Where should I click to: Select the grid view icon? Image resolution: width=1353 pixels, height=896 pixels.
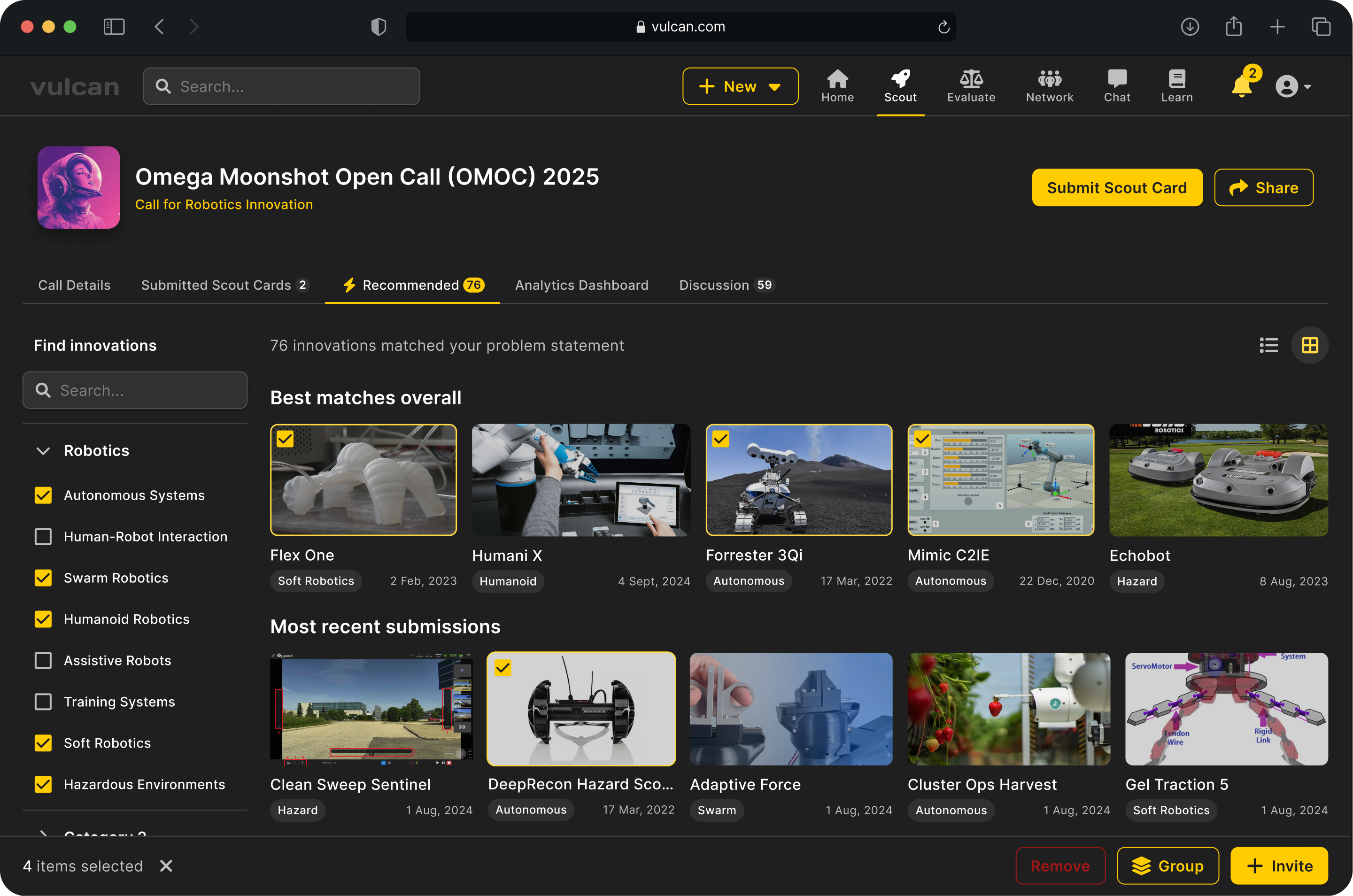(1310, 345)
